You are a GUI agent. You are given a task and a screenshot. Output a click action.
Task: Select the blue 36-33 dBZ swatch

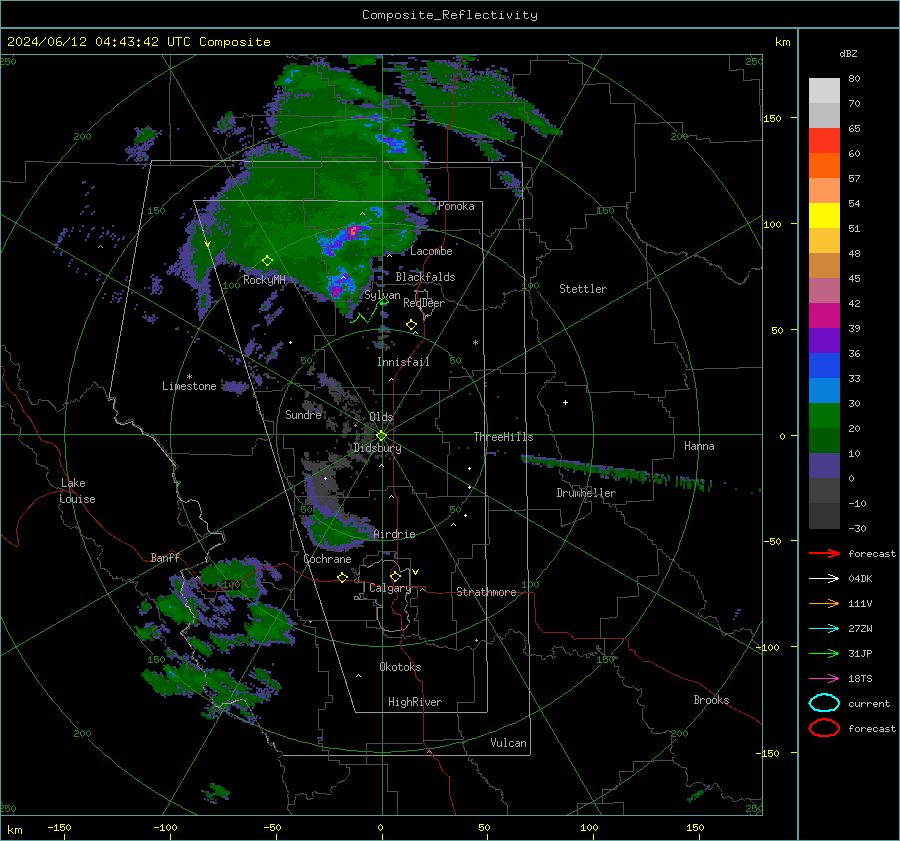(824, 366)
